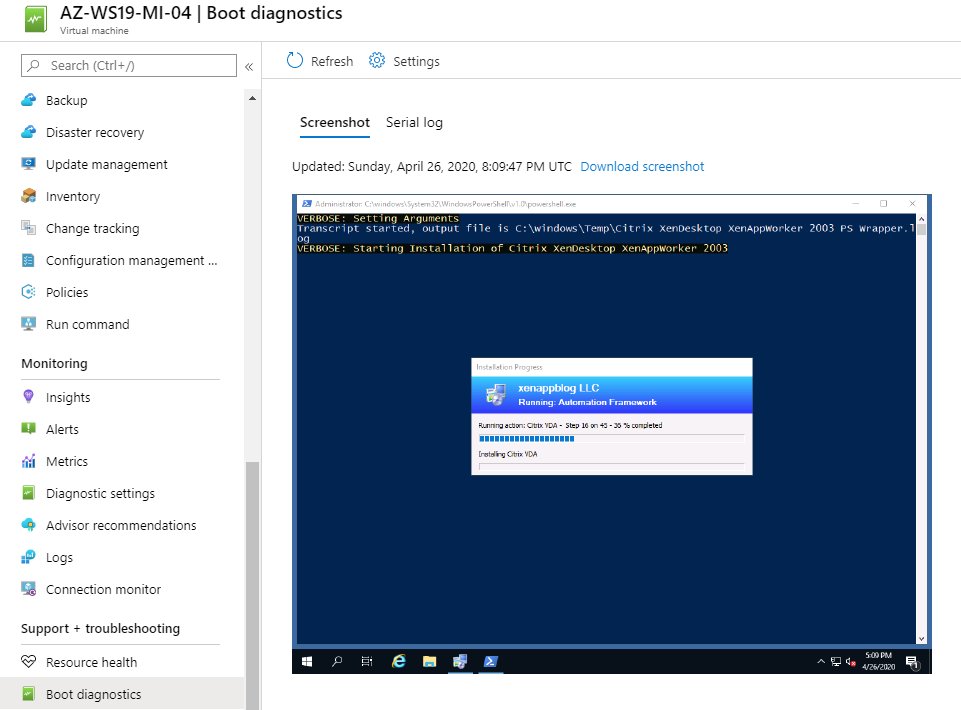Click the sidebar scrollbar thumb
This screenshot has height=710, width=961.
(x=252, y=585)
